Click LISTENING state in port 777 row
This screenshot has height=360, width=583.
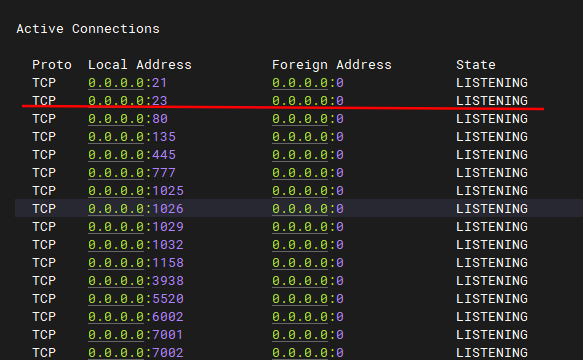tap(492, 173)
